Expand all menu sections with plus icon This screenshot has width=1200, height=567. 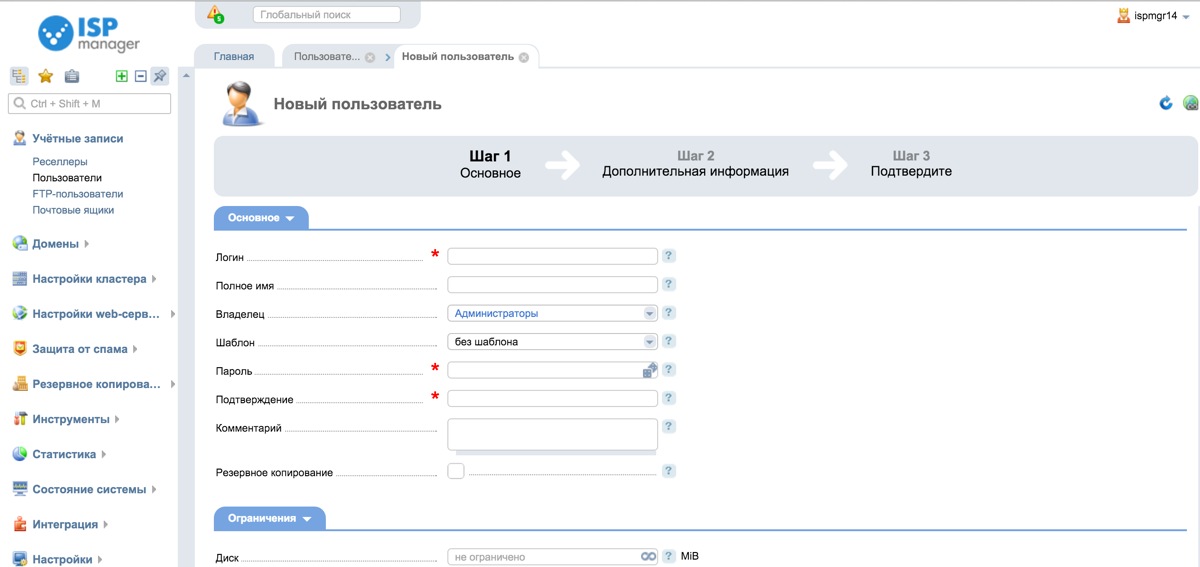coord(121,76)
